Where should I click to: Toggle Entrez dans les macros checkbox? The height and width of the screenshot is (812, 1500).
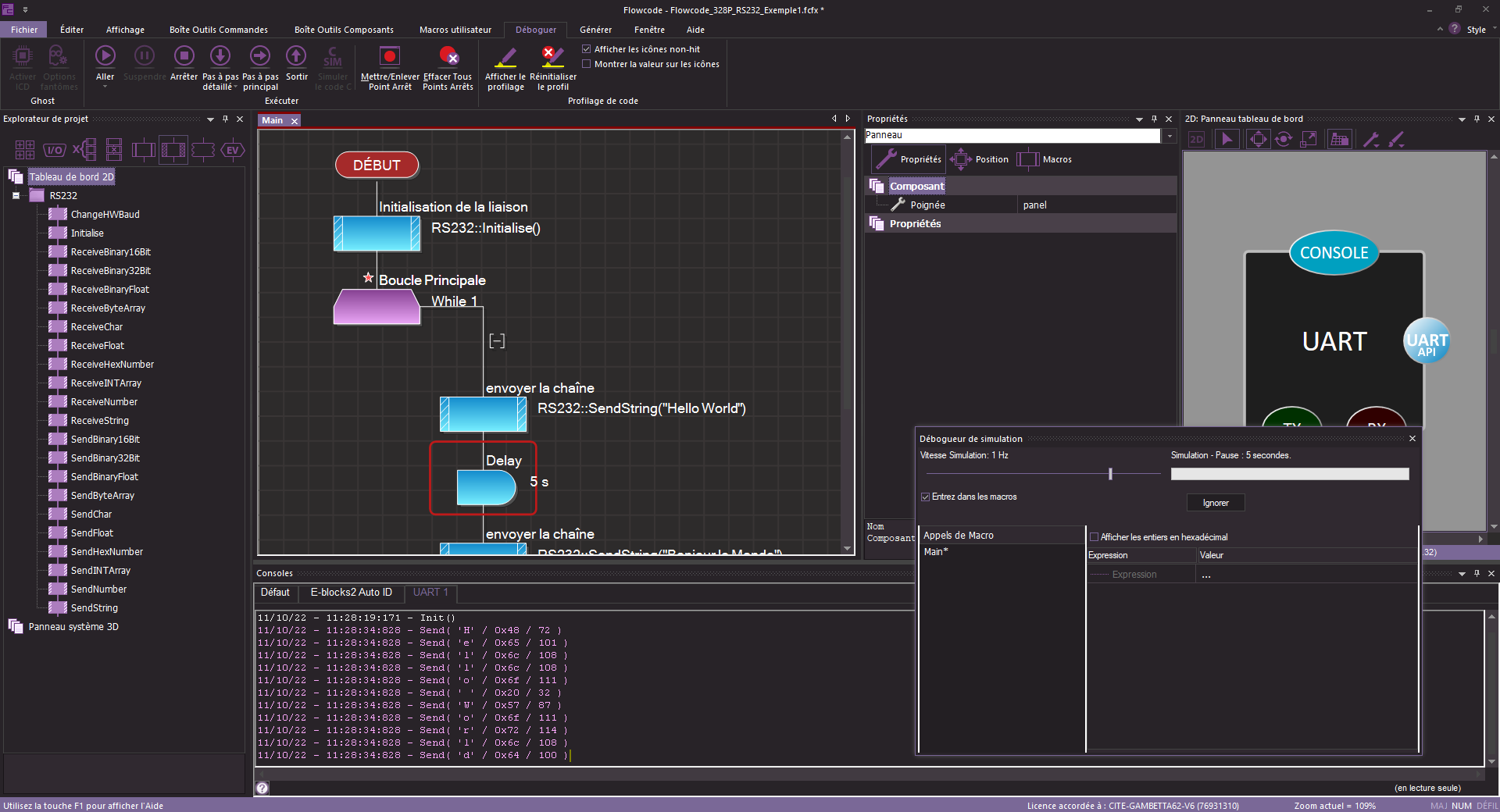926,497
